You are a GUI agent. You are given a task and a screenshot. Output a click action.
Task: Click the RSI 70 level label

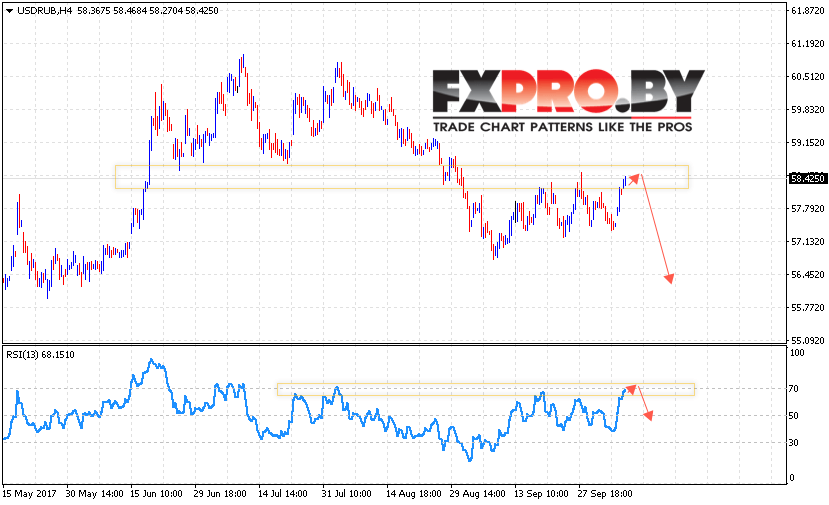tap(793, 389)
